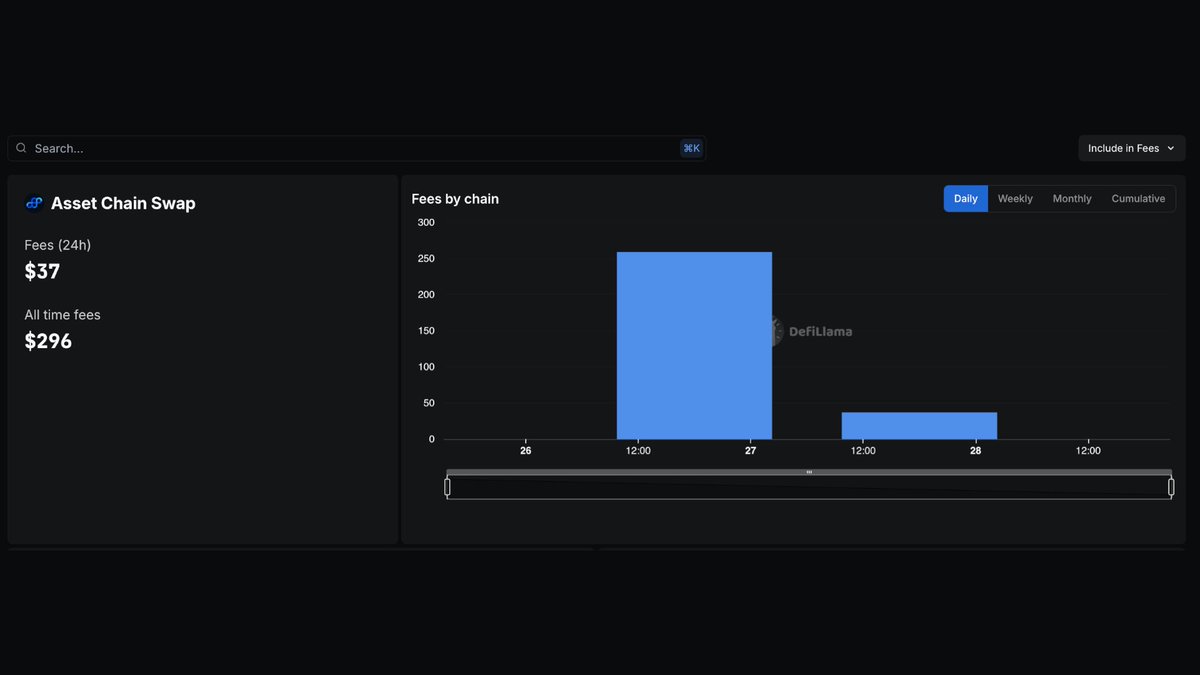Focus the Search input field
Viewport: 1200px width, 675px height.
tap(356, 148)
